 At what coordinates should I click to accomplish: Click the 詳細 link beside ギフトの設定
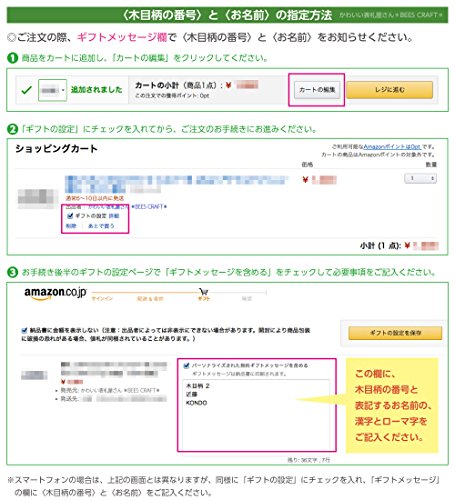click(x=114, y=216)
